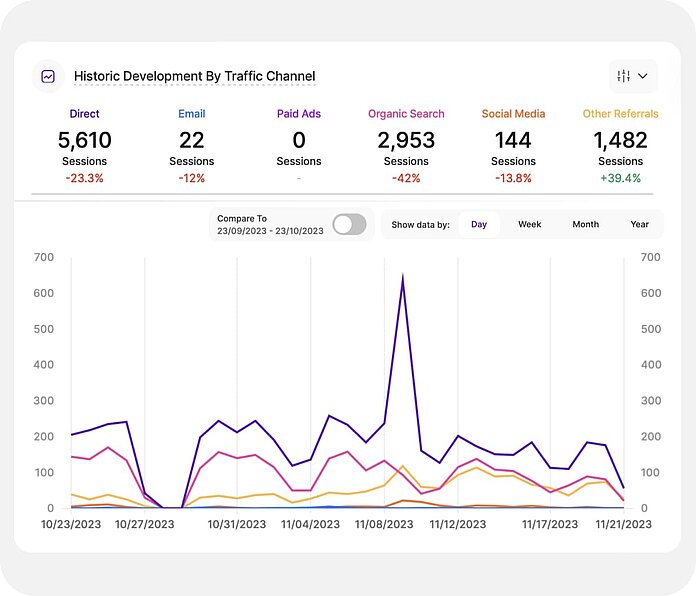Switch chart to Year view
This screenshot has height=596, width=696.
(639, 224)
